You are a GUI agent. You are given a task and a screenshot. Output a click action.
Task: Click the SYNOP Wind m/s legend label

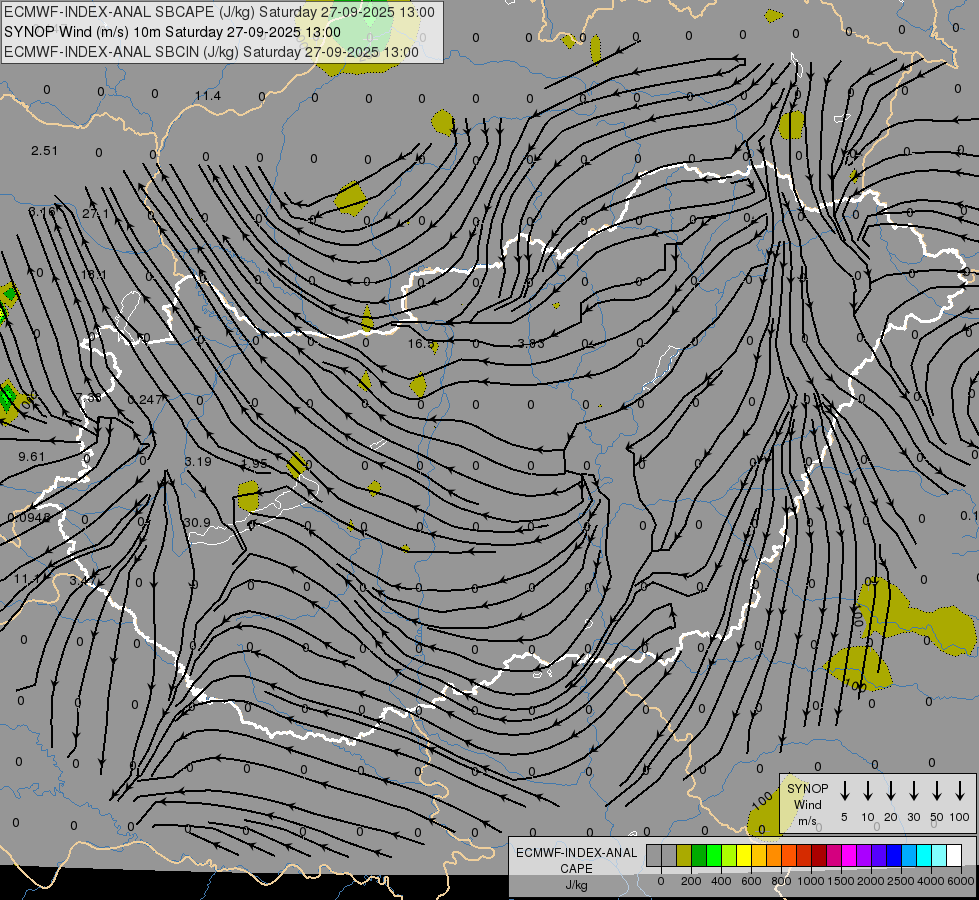click(807, 804)
